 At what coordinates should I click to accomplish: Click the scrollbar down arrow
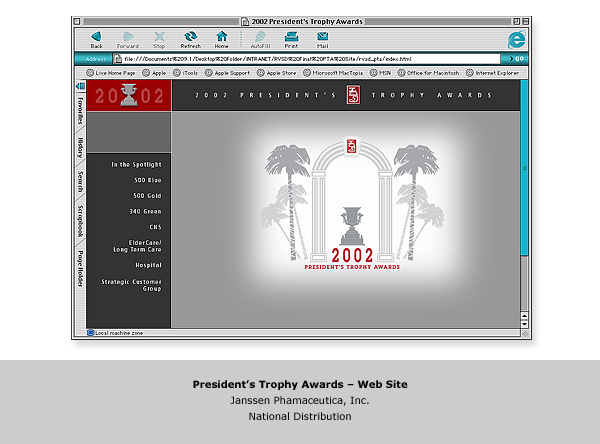(524, 324)
